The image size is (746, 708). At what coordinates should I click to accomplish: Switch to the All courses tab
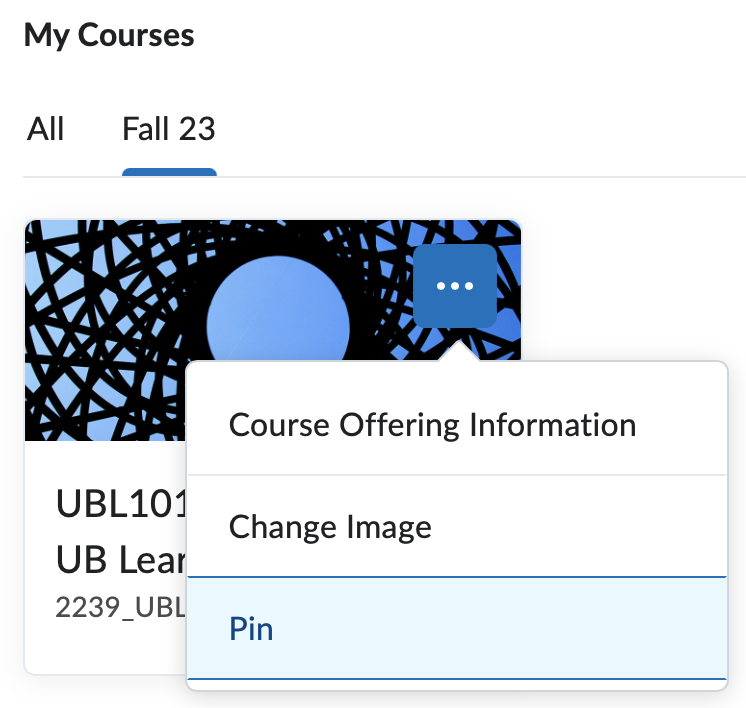[46, 129]
